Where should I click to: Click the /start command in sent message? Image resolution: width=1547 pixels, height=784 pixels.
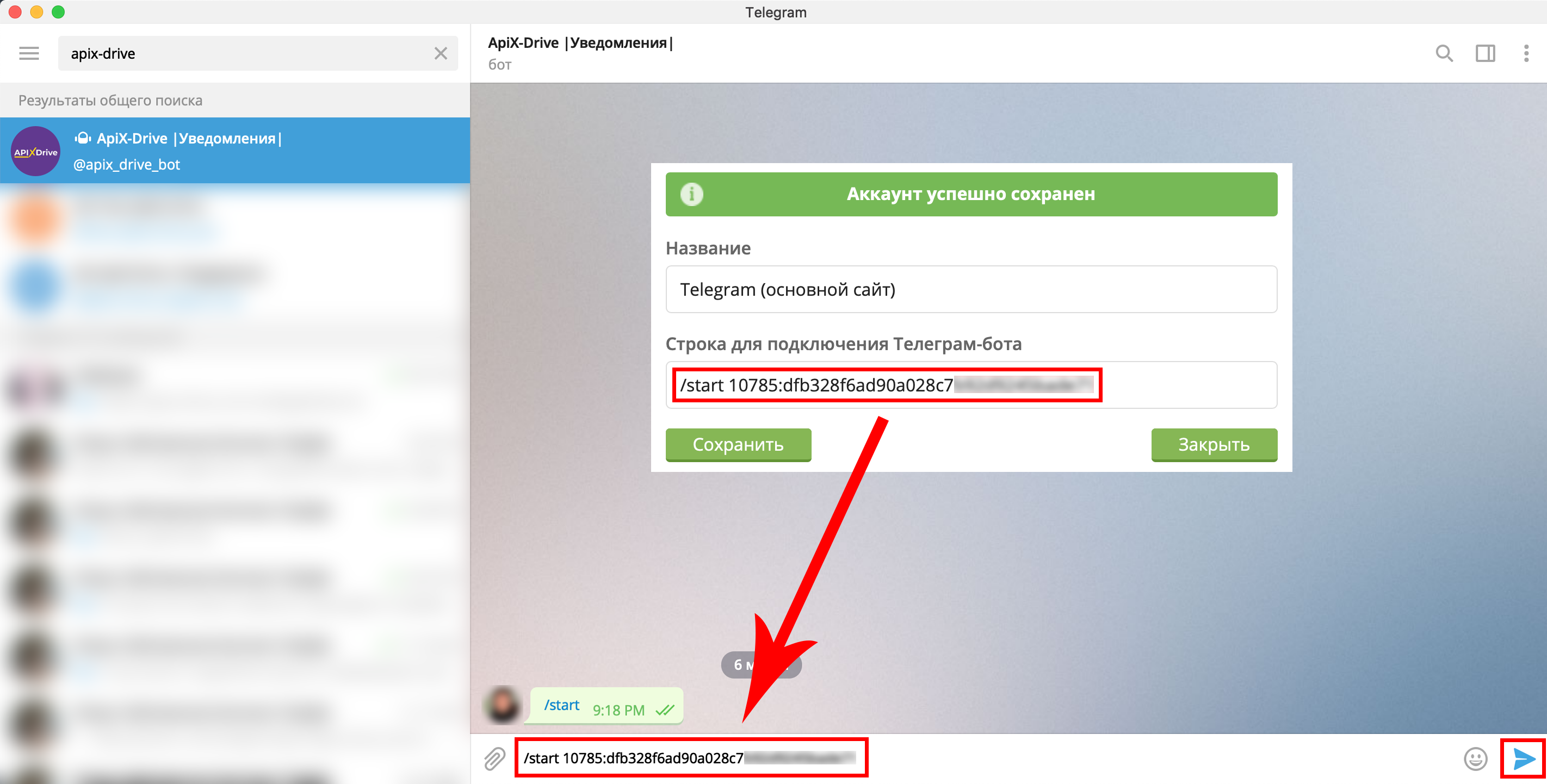click(x=561, y=705)
